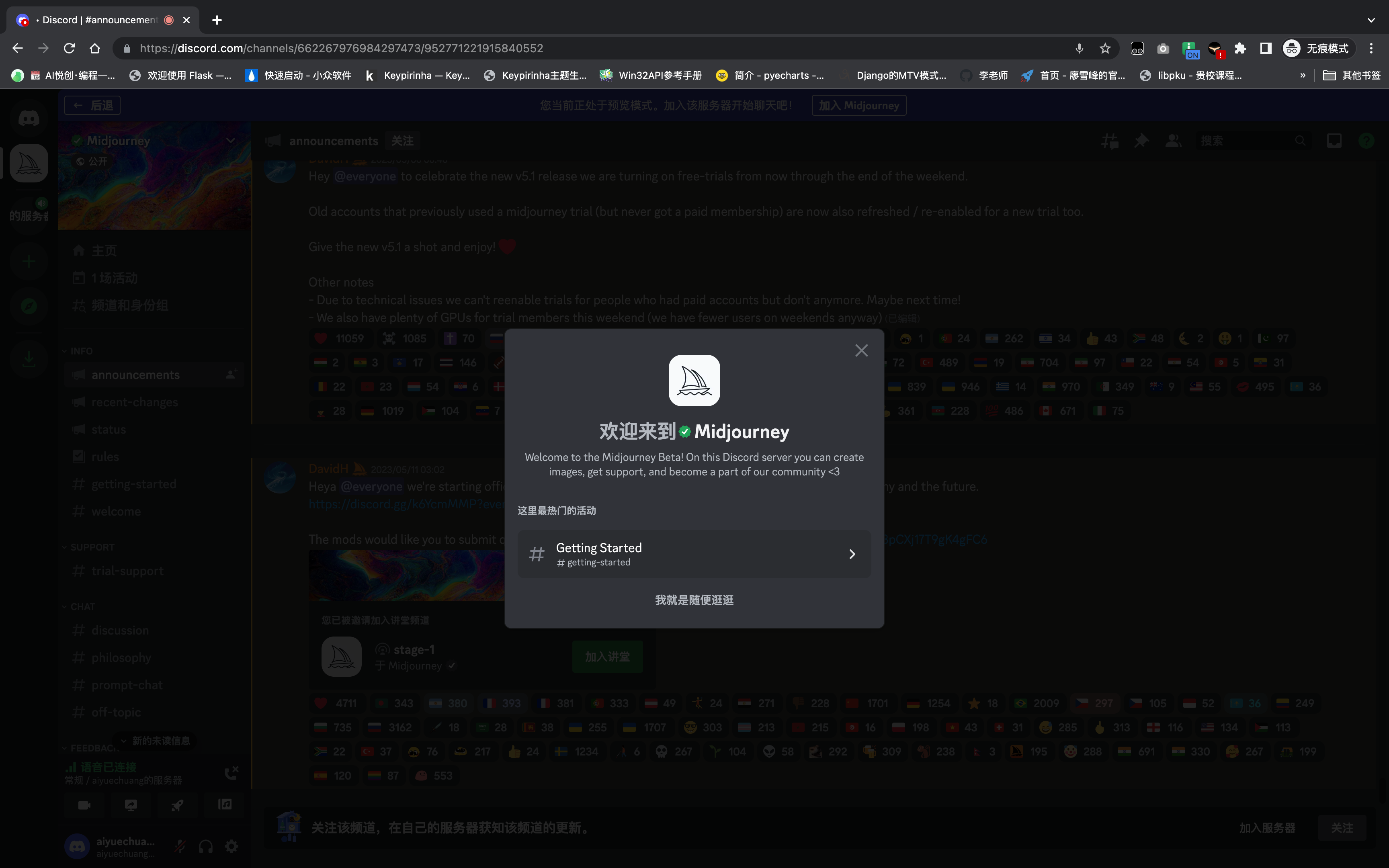Open the 其他书签 bookmarks folder

(1351, 75)
